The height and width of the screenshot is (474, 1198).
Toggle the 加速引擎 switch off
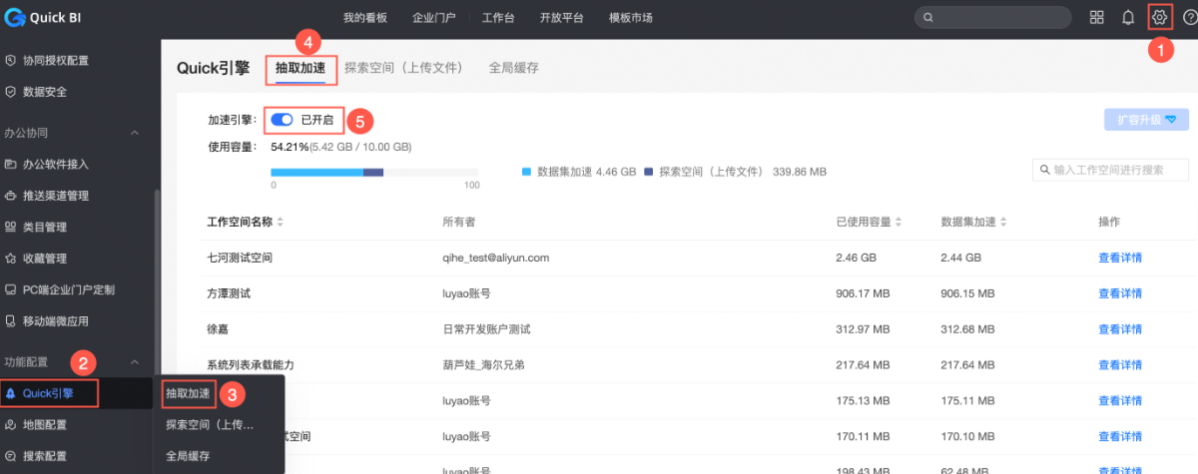tap(282, 120)
